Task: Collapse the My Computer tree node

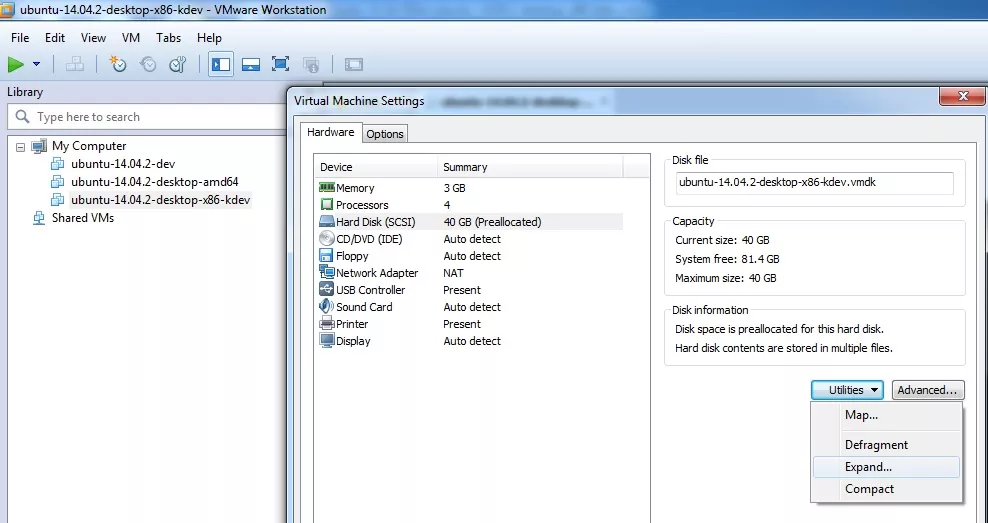Action: (20, 147)
